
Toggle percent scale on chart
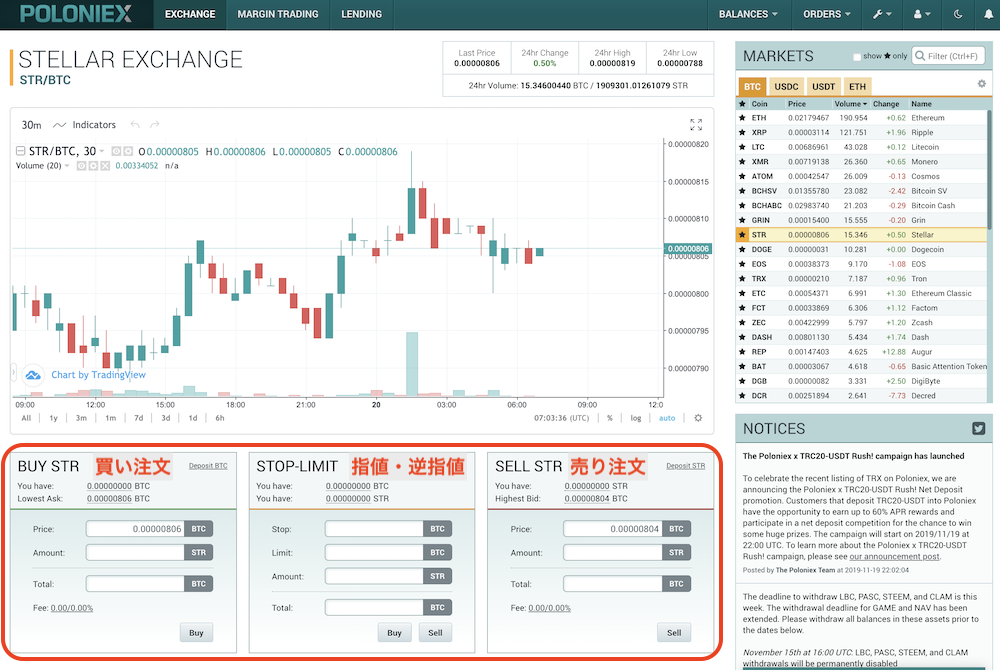(x=610, y=418)
